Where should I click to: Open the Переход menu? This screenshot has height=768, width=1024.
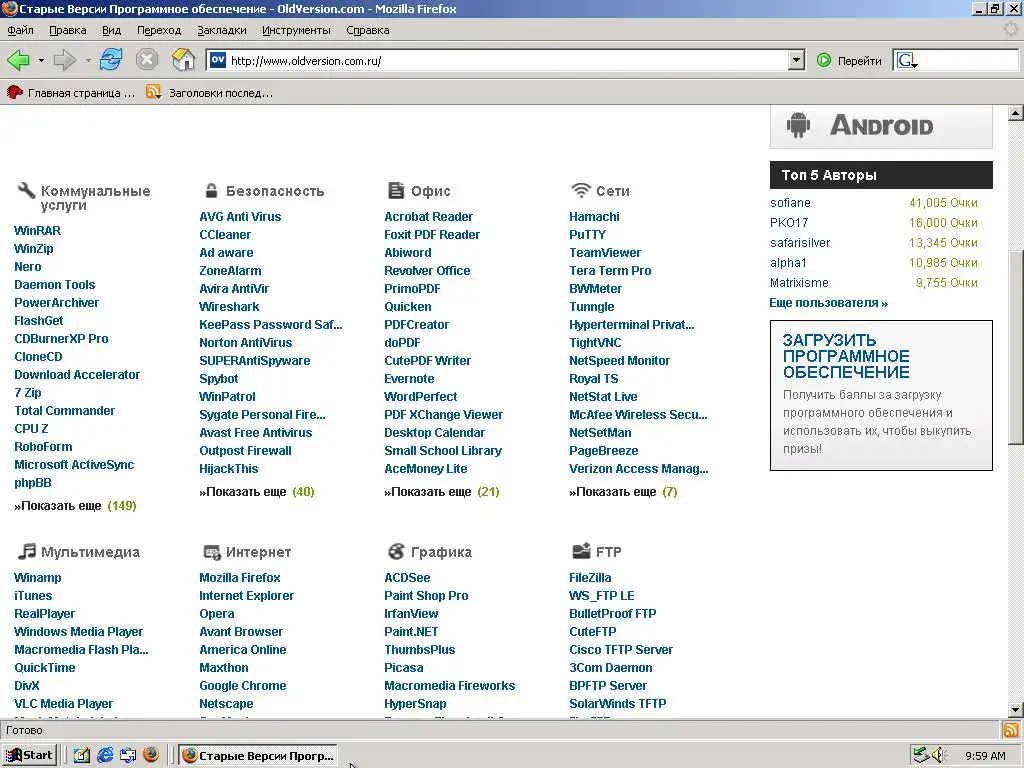pos(159,30)
